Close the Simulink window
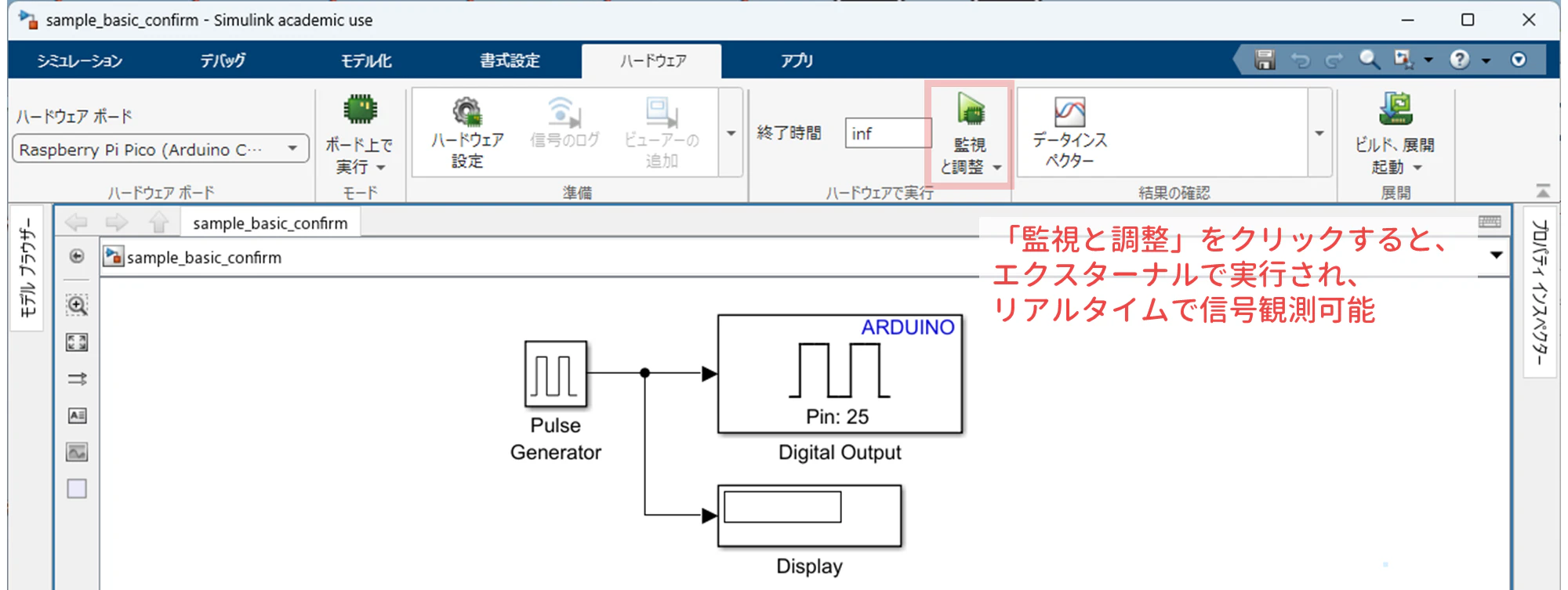 tap(1529, 20)
